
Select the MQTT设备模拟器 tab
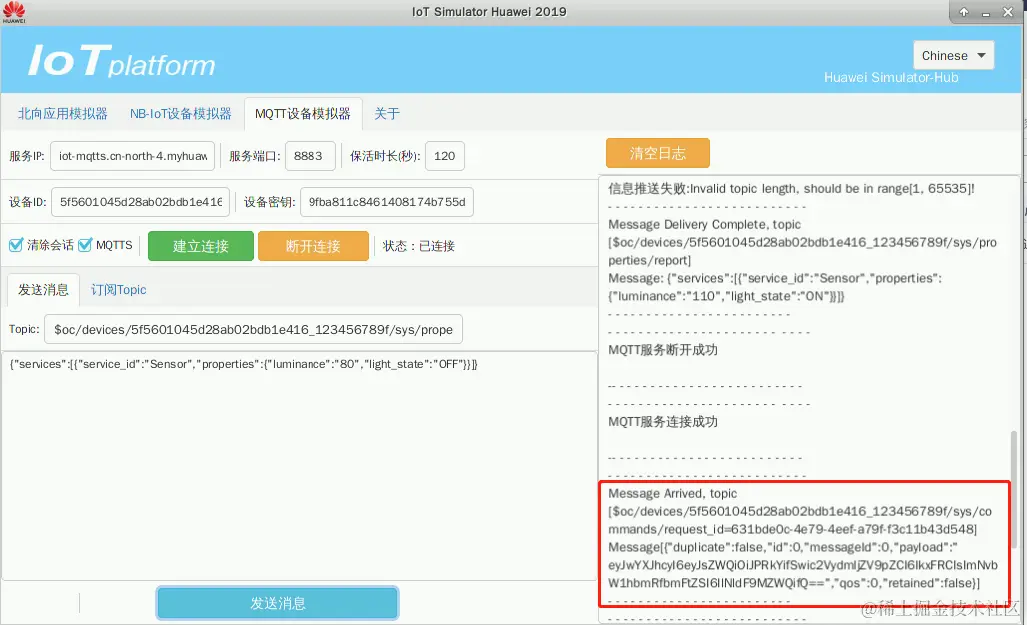point(303,113)
